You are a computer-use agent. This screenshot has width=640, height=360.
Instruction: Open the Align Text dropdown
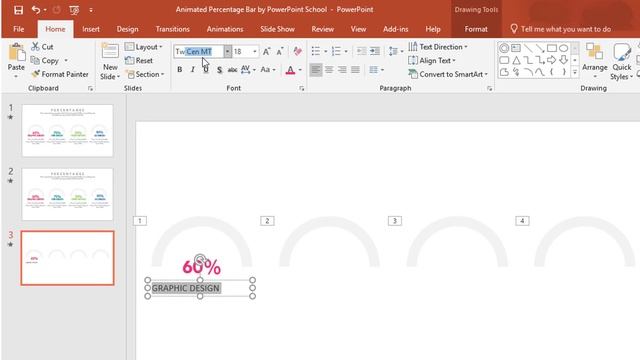pos(432,60)
